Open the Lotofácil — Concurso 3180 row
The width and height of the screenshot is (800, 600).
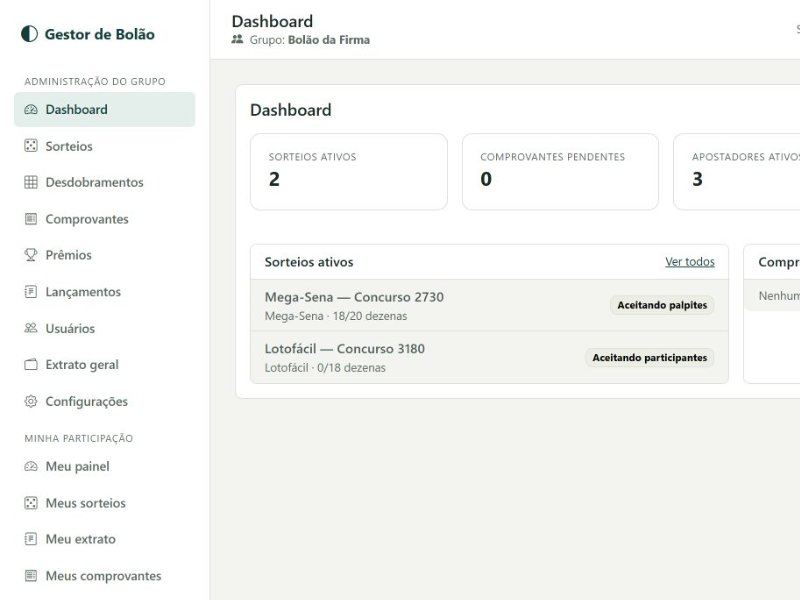pos(489,357)
